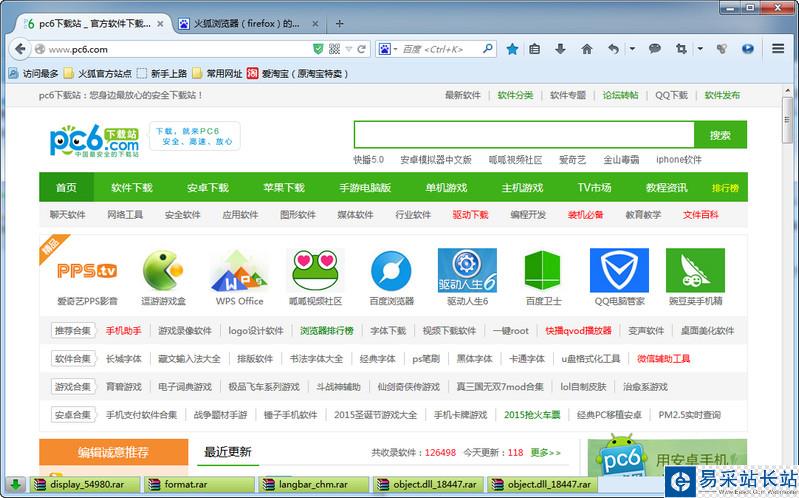
Task: Open the 装机必备 category link
Action: coord(585,215)
